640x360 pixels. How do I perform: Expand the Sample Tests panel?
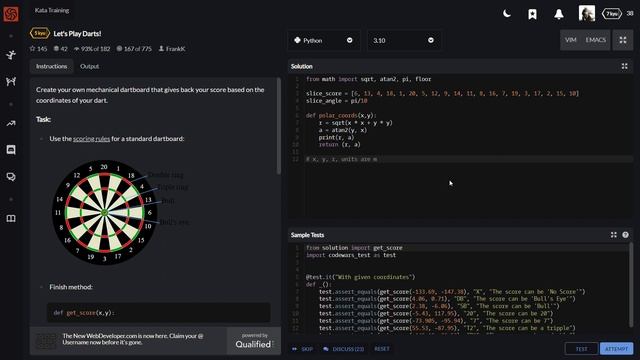(613, 235)
